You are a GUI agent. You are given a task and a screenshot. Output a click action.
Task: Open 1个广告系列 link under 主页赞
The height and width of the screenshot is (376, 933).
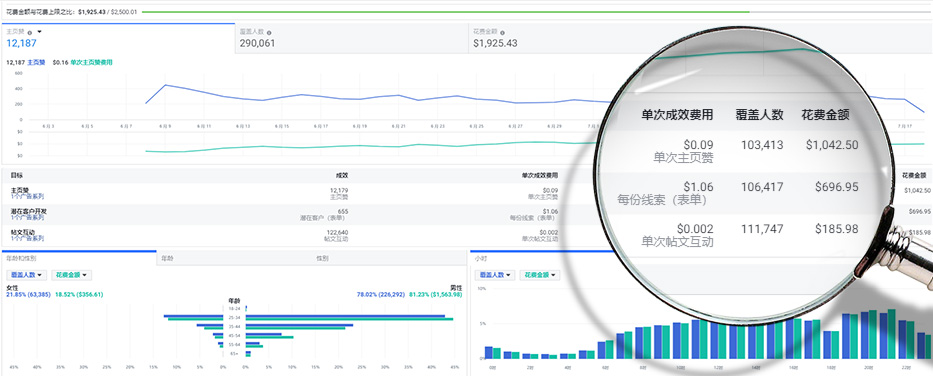click(x=27, y=196)
